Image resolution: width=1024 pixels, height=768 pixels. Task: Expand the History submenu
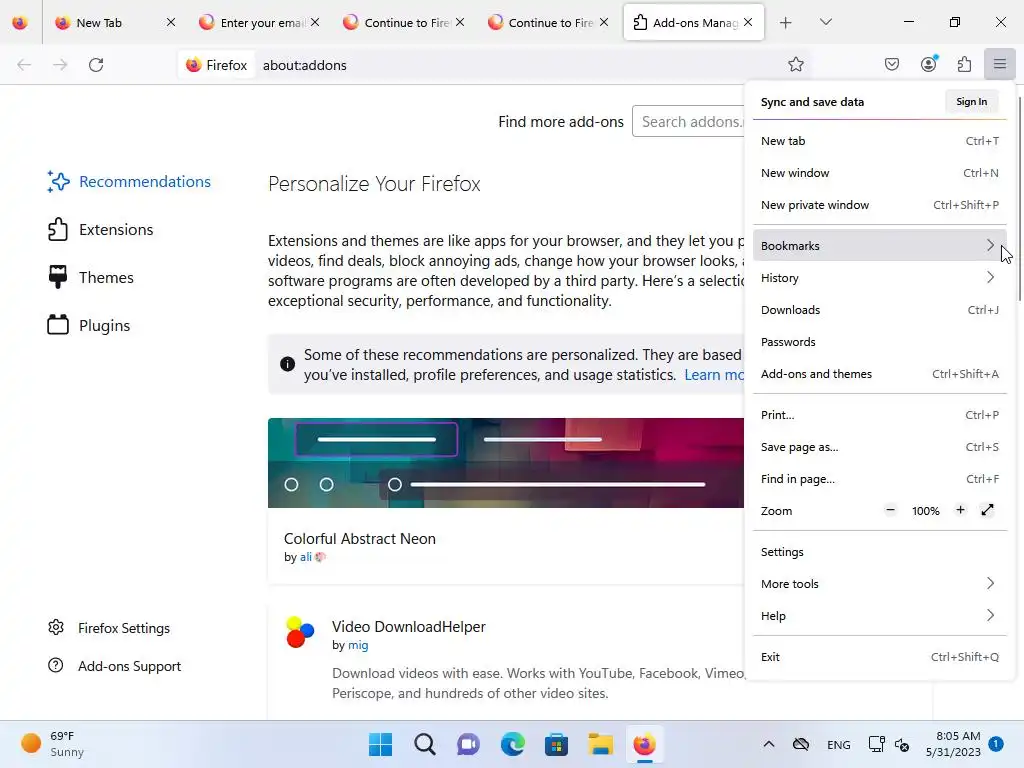[x=879, y=278]
